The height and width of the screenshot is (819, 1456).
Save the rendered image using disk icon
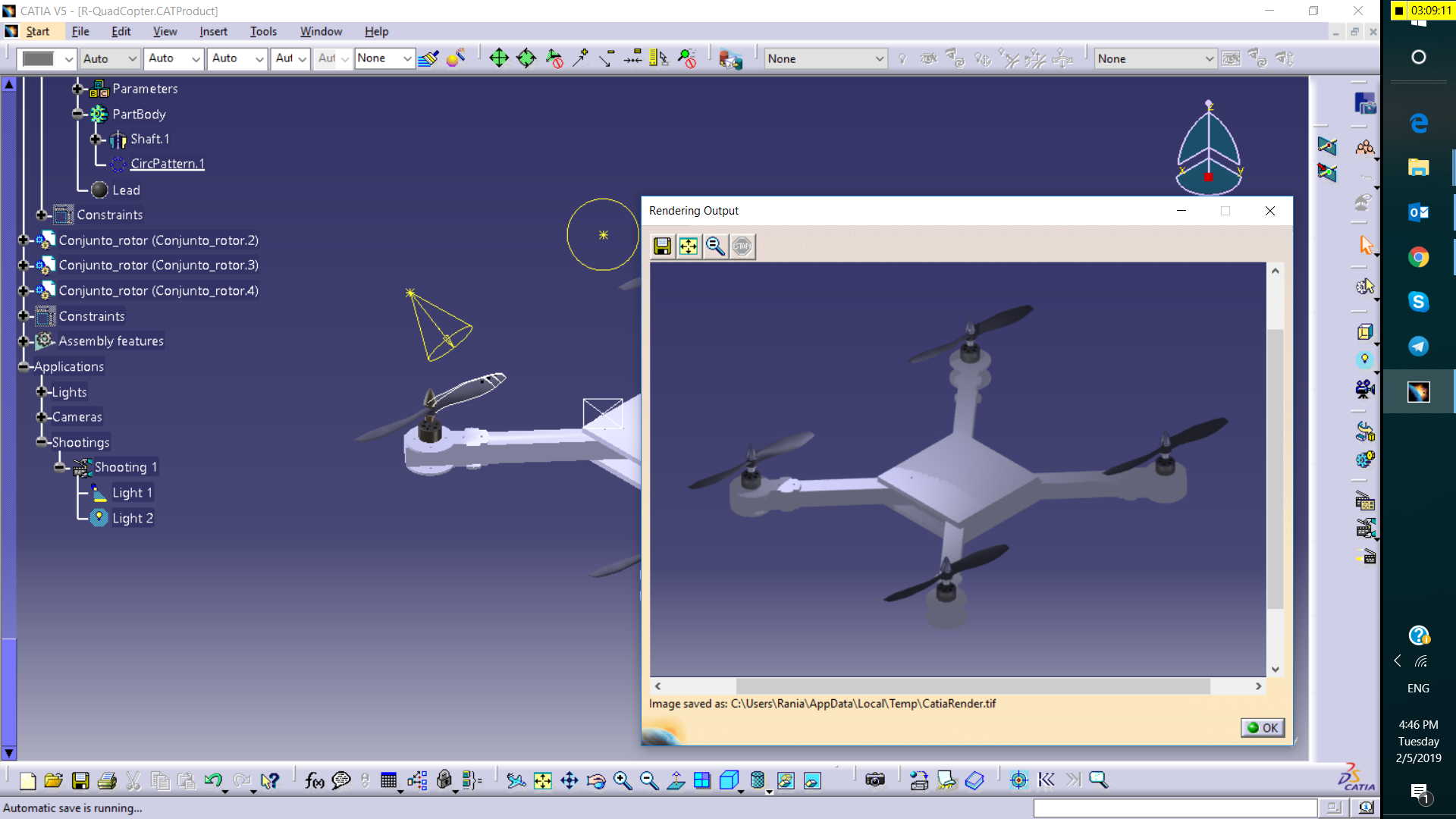pyautogui.click(x=662, y=246)
